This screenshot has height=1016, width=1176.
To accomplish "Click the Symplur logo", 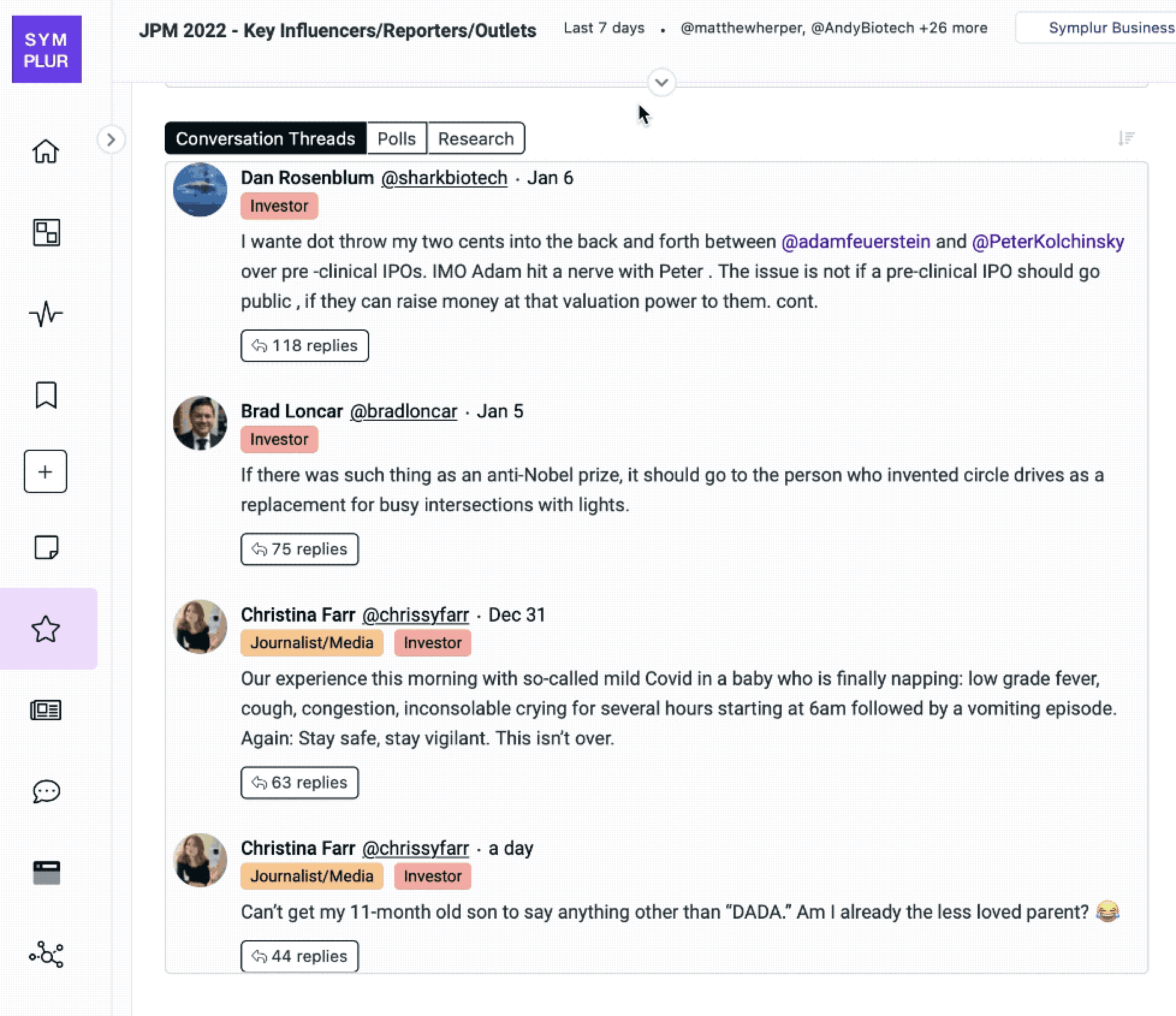I will pyautogui.click(x=47, y=49).
